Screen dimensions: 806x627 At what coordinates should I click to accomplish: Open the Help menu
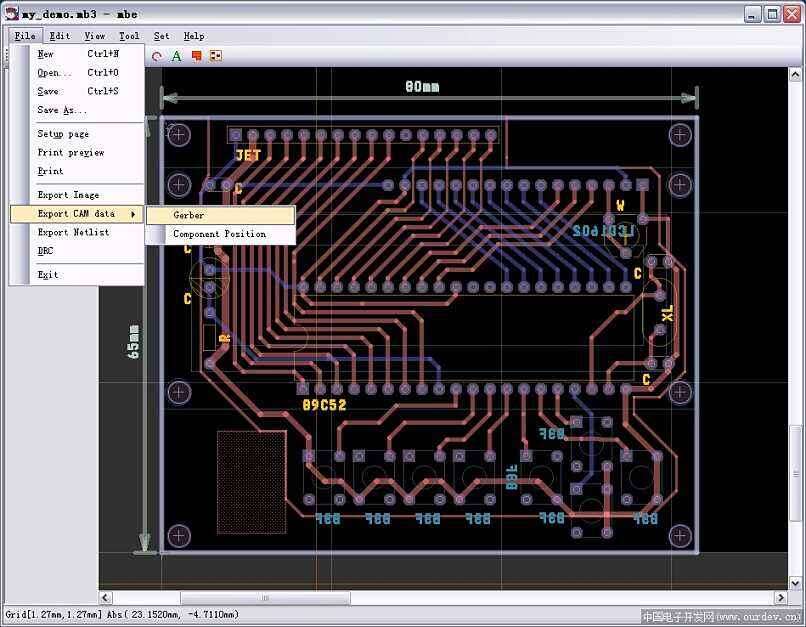point(192,35)
